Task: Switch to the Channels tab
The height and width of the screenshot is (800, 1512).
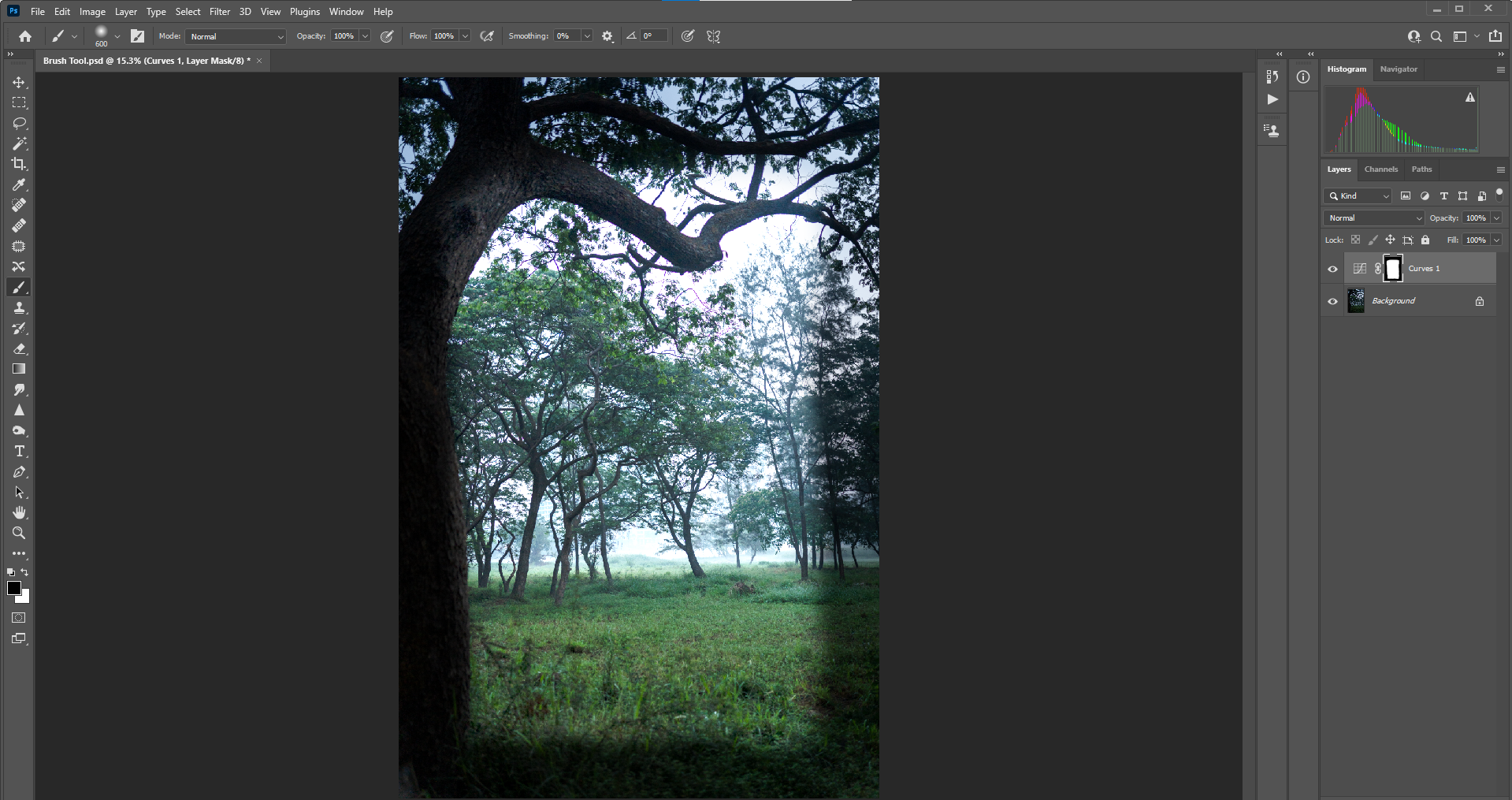Action: click(x=1380, y=169)
